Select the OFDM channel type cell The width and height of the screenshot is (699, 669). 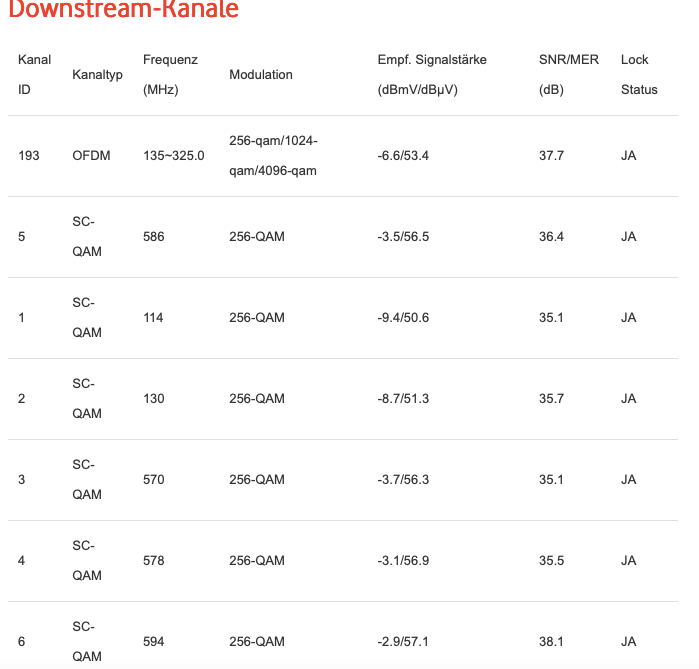tap(91, 156)
